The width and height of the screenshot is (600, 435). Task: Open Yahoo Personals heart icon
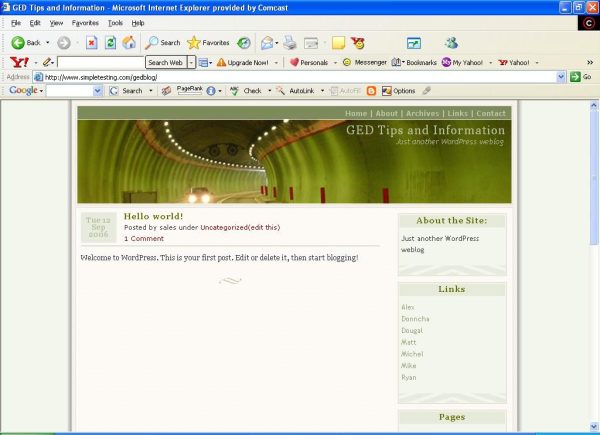[x=294, y=62]
